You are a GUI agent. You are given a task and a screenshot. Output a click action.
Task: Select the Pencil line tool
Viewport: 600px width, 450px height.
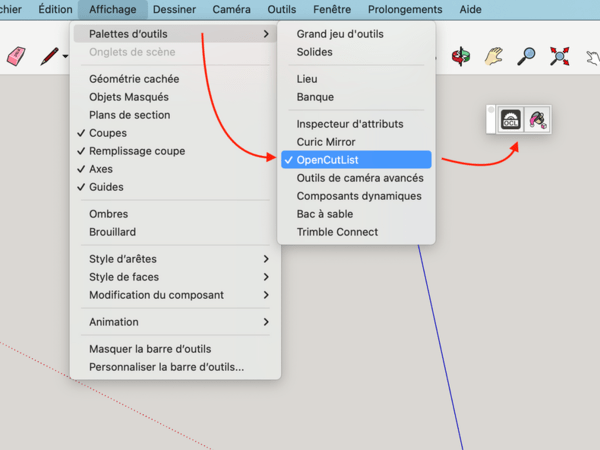49,57
